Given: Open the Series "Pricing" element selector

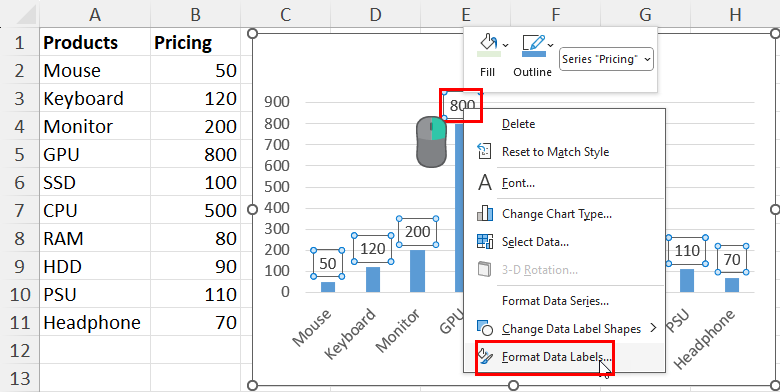Looking at the screenshot, I should click(x=606, y=59).
